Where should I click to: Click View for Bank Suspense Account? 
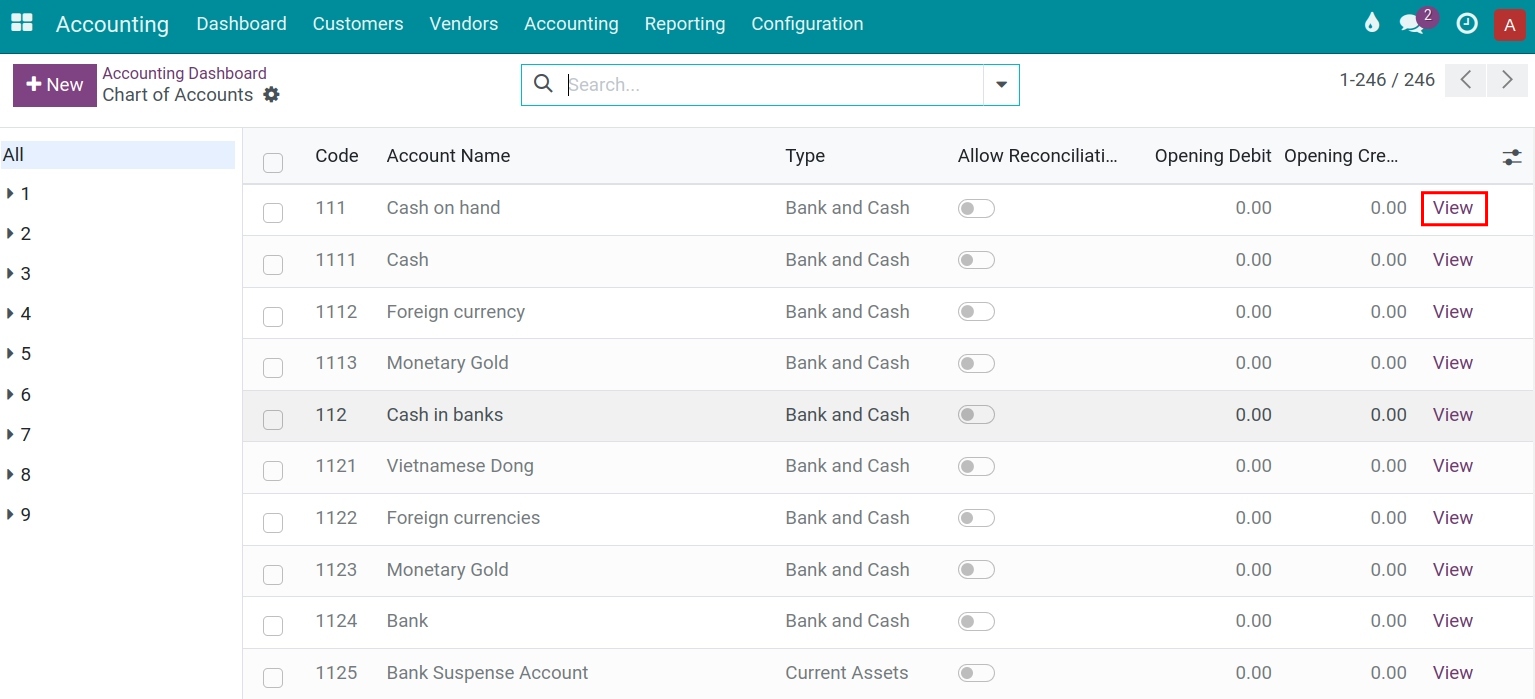(x=1453, y=673)
